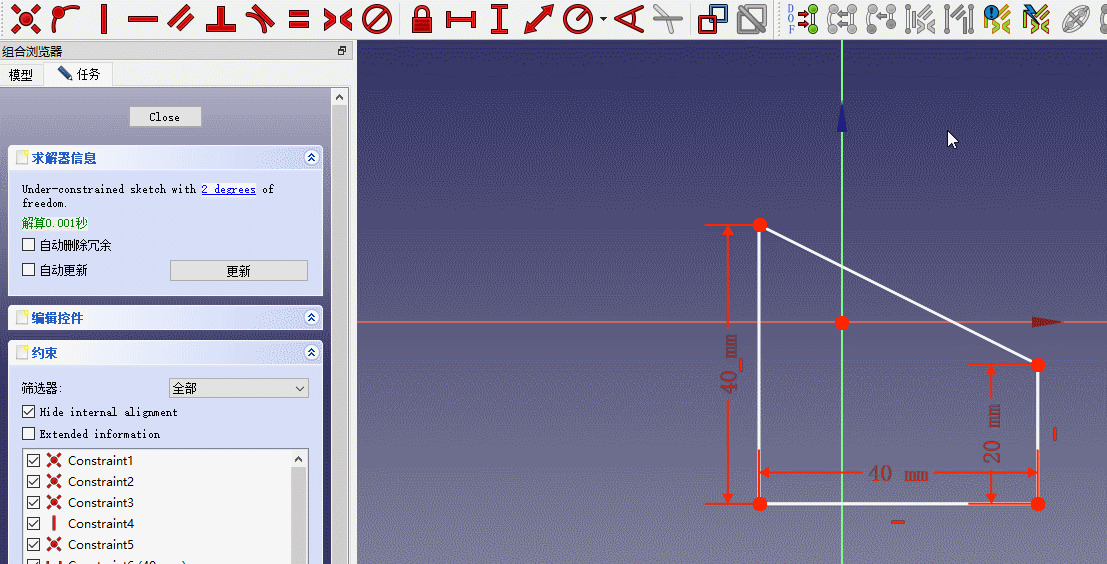Open the 2 degrees link
Screen dimensions: 1107x564
coord(228,189)
